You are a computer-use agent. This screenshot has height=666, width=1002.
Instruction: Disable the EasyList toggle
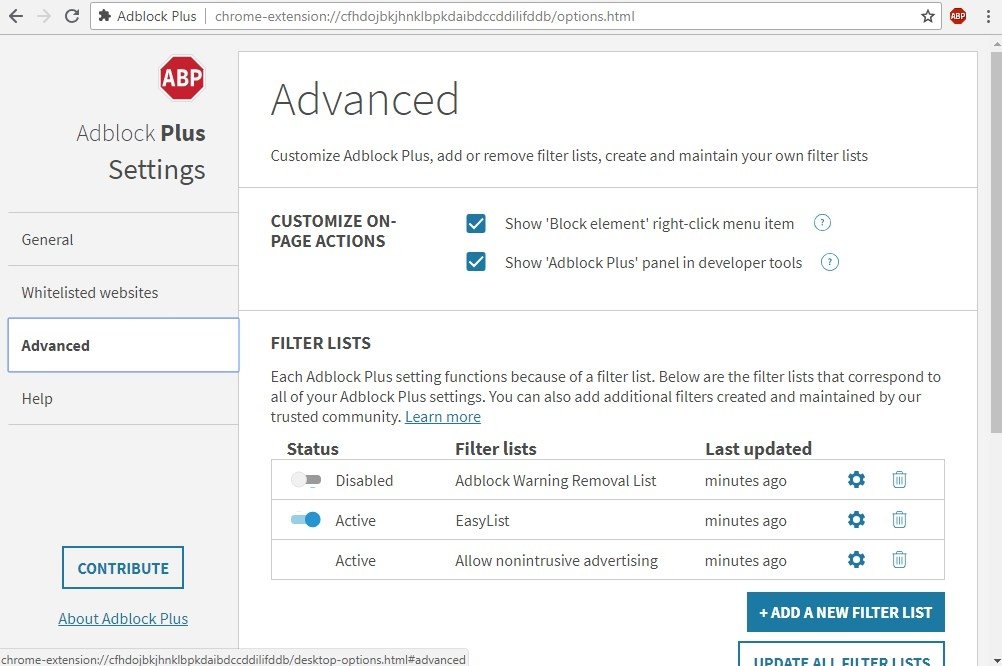(x=306, y=520)
